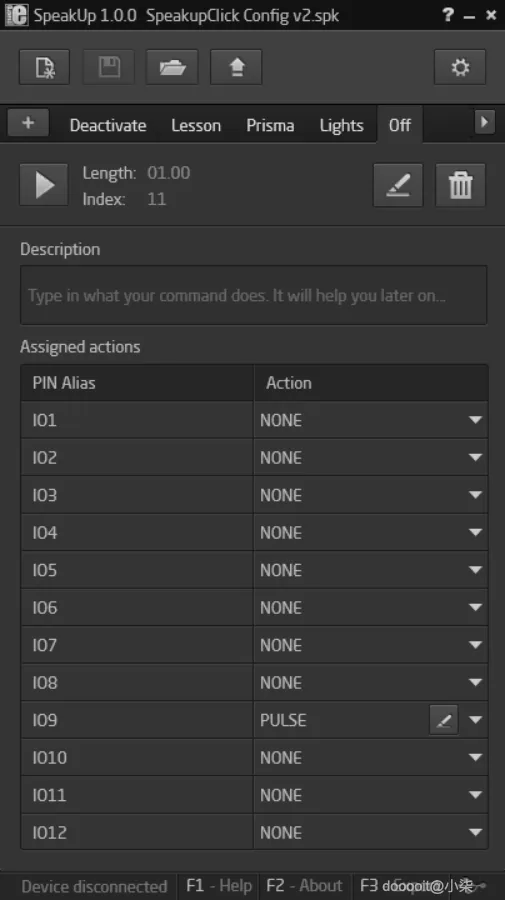Screen dimensions: 505x900
Task: Switch to the Lights tab
Action: pos(341,125)
